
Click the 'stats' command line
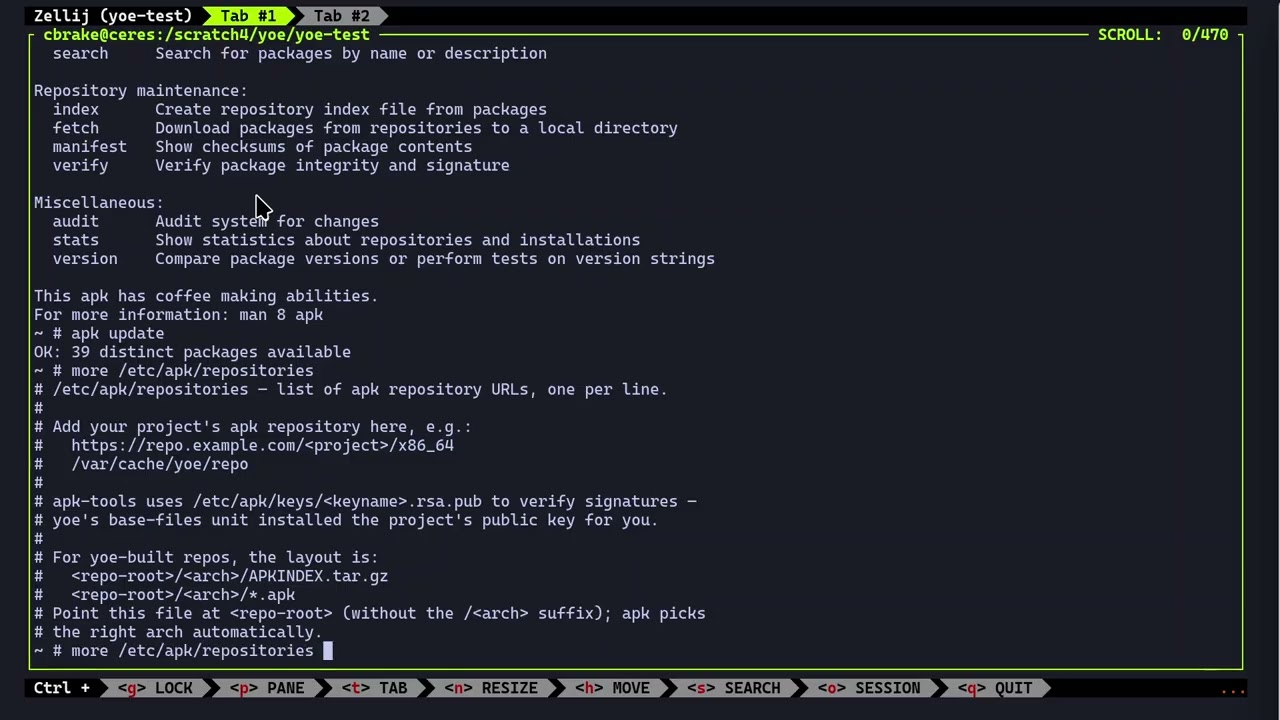click(x=346, y=240)
